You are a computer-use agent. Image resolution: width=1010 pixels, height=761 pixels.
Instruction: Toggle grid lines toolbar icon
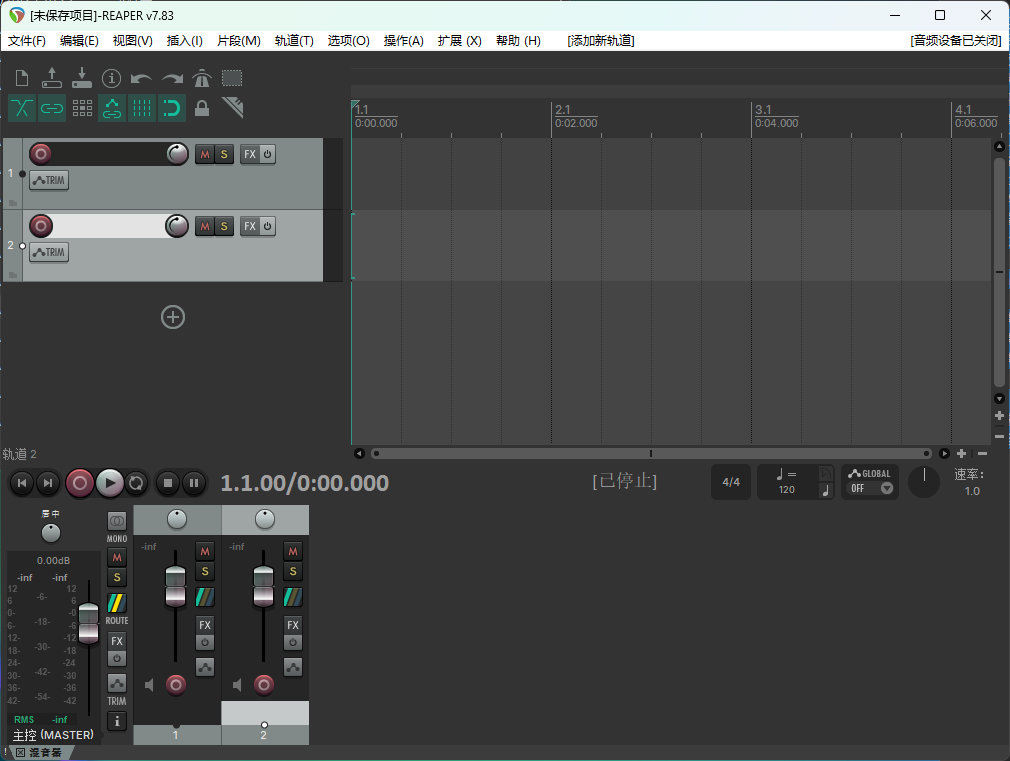142,108
